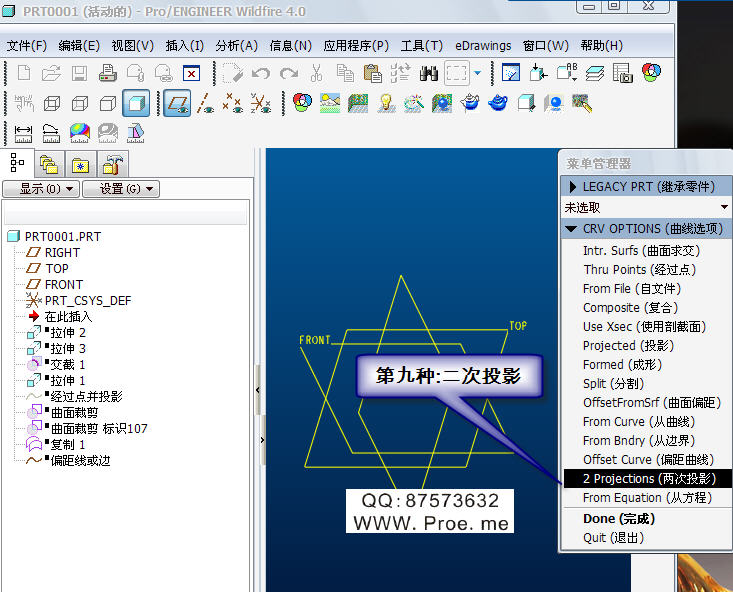Select PRT0001.PRT in model tree

[63, 237]
